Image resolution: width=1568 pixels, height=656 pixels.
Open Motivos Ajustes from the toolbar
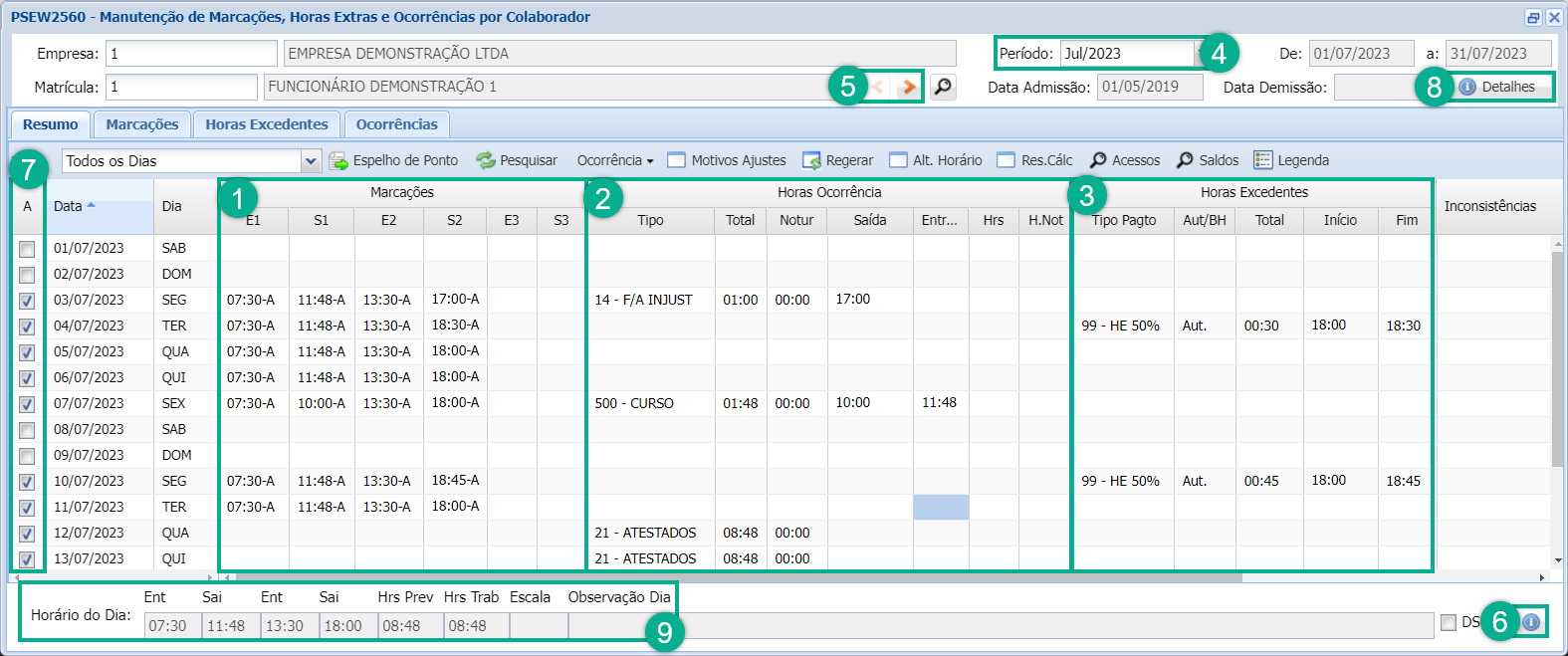(x=677, y=160)
